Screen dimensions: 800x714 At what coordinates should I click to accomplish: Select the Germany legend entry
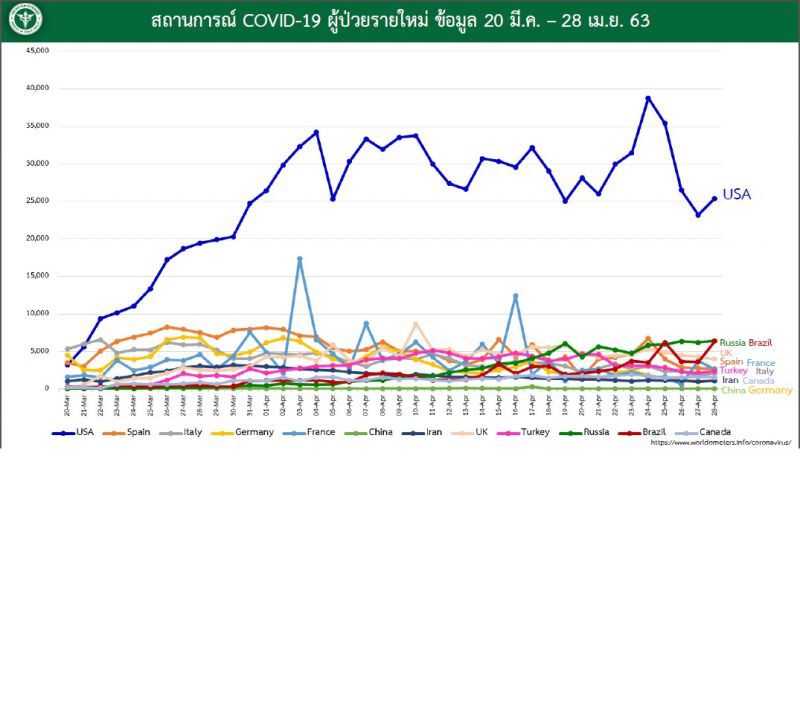click(242, 432)
